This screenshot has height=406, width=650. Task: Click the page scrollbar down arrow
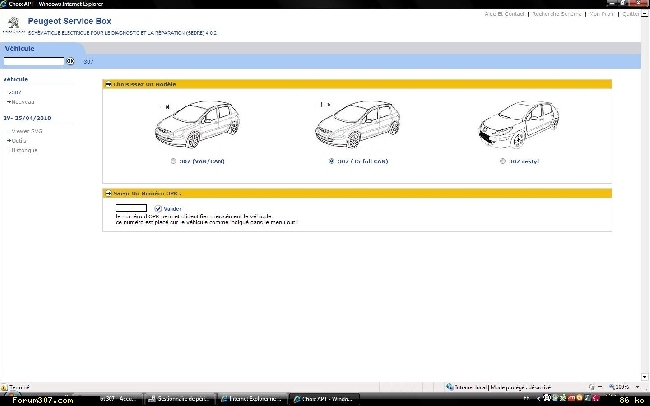pyautogui.click(x=645, y=377)
